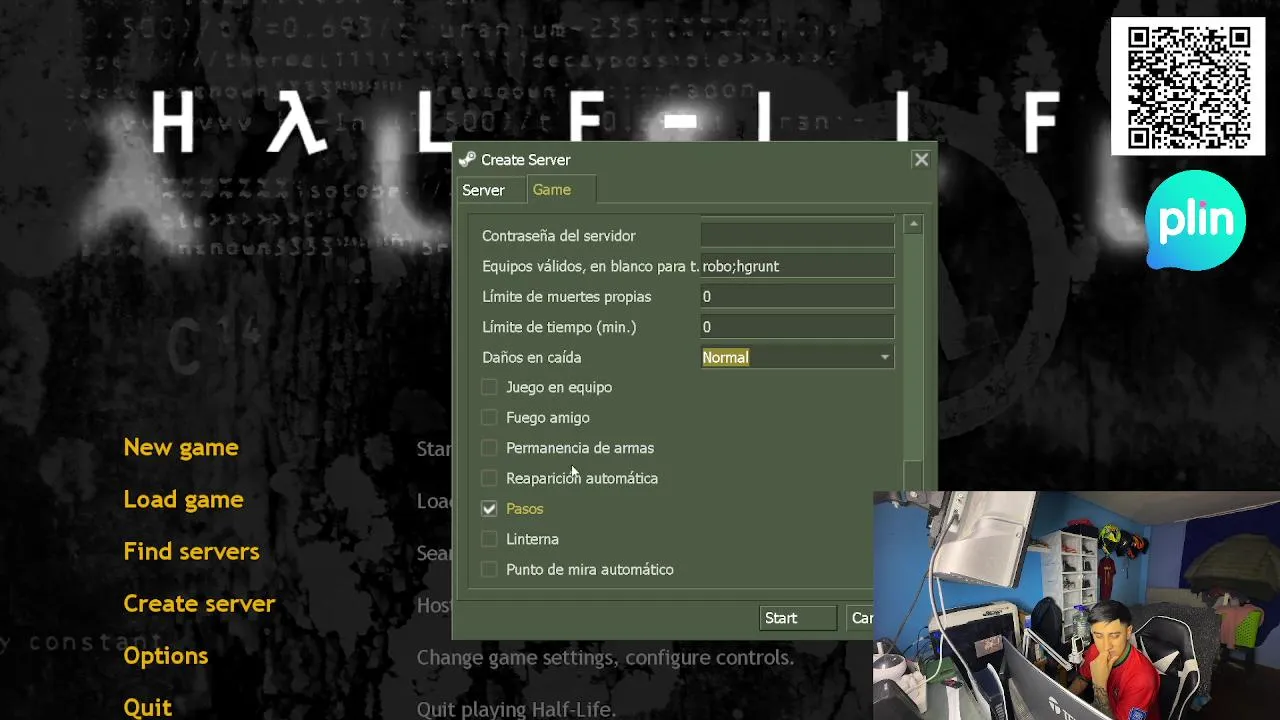Viewport: 1280px width, 720px height.
Task: Click the Límite de muertes propias label
Action: tap(566, 297)
